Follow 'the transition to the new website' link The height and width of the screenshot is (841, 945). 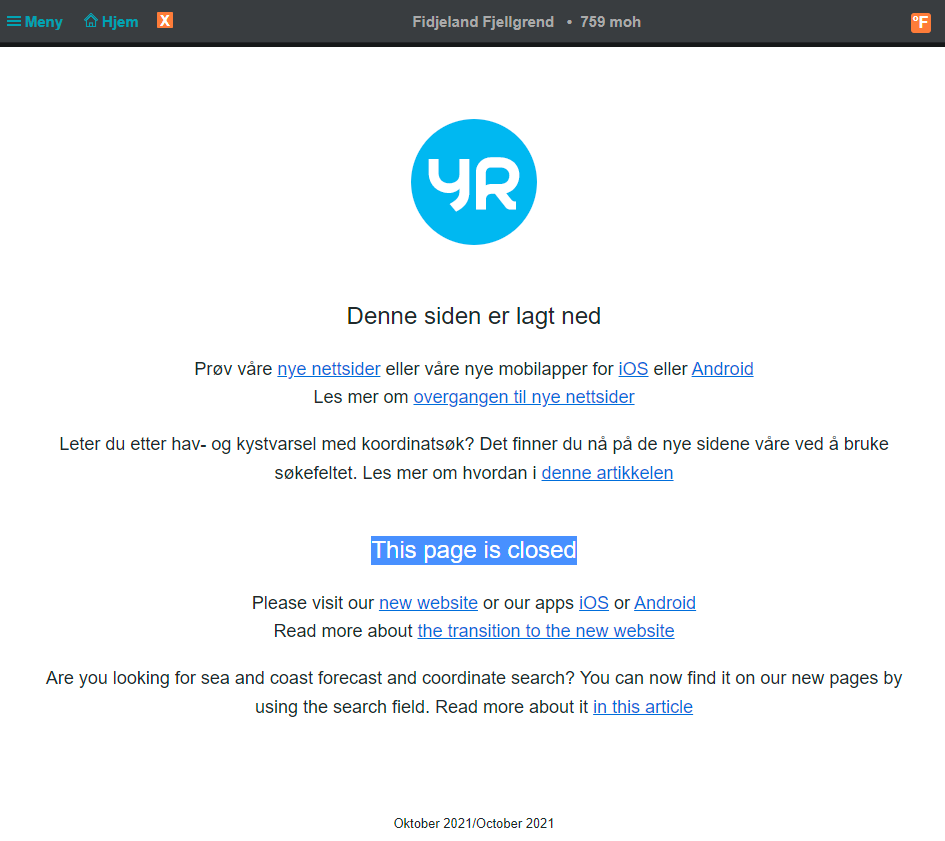coord(545,631)
